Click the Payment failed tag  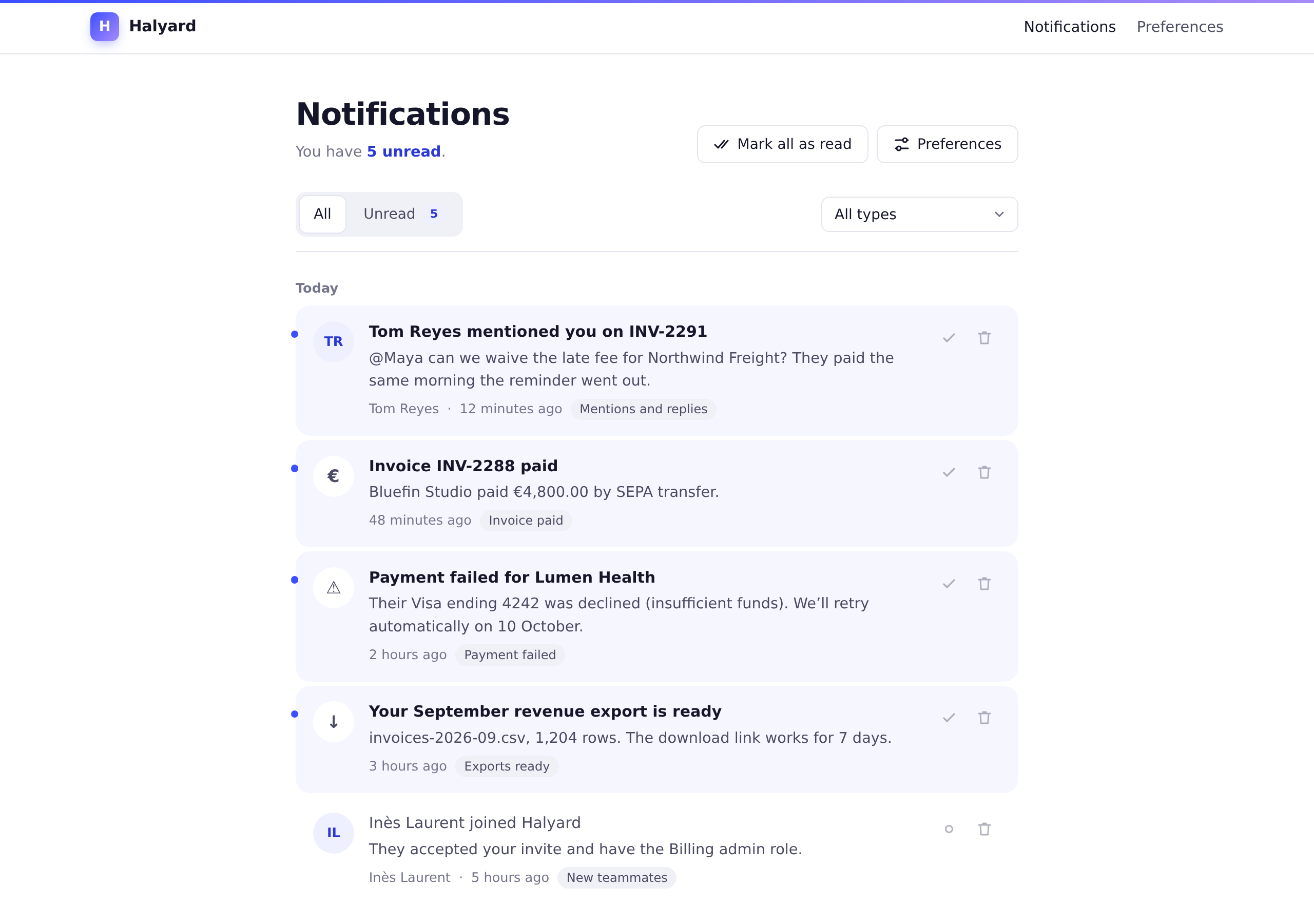[509, 655]
